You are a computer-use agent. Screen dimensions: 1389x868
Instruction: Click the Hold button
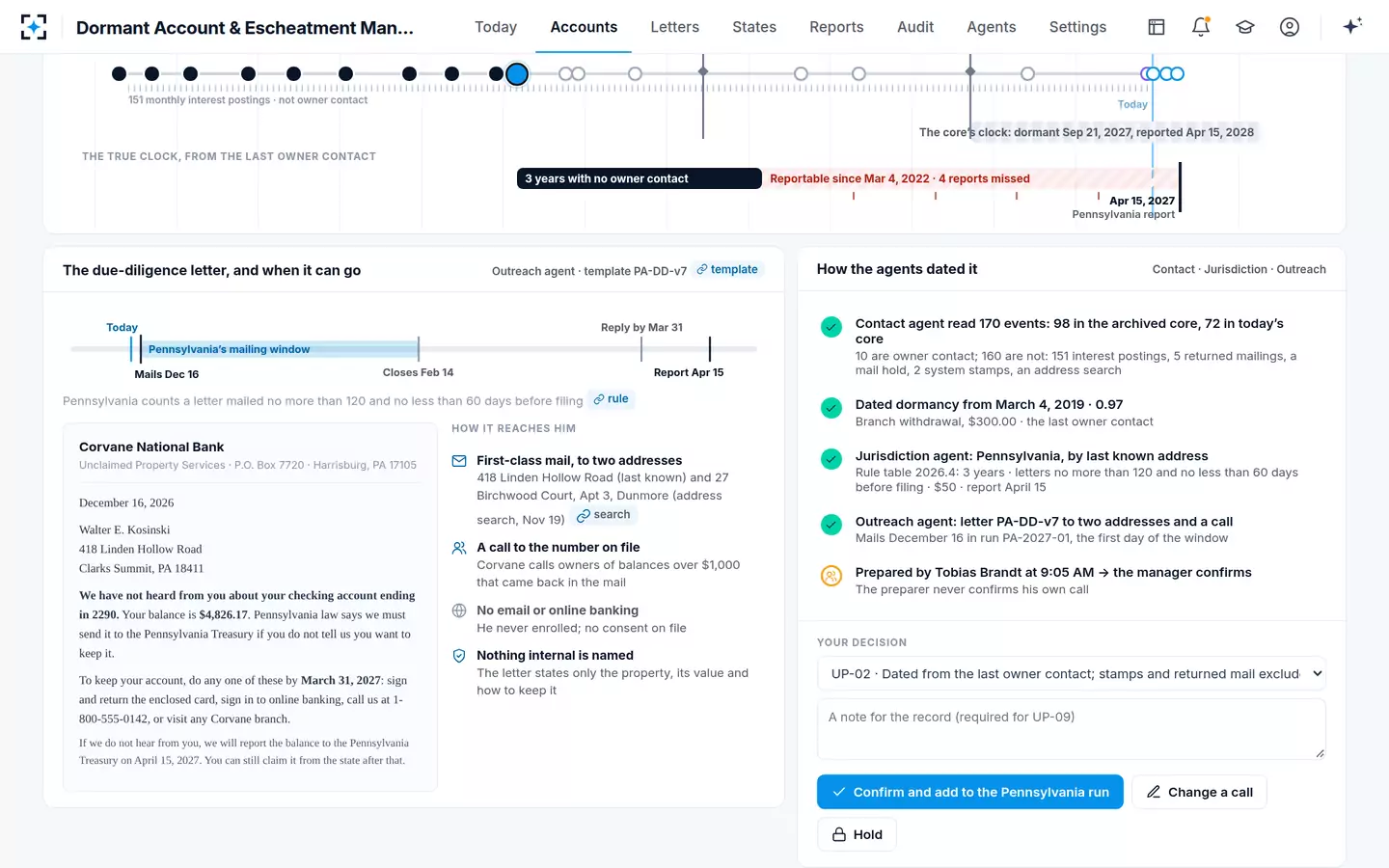click(x=857, y=834)
